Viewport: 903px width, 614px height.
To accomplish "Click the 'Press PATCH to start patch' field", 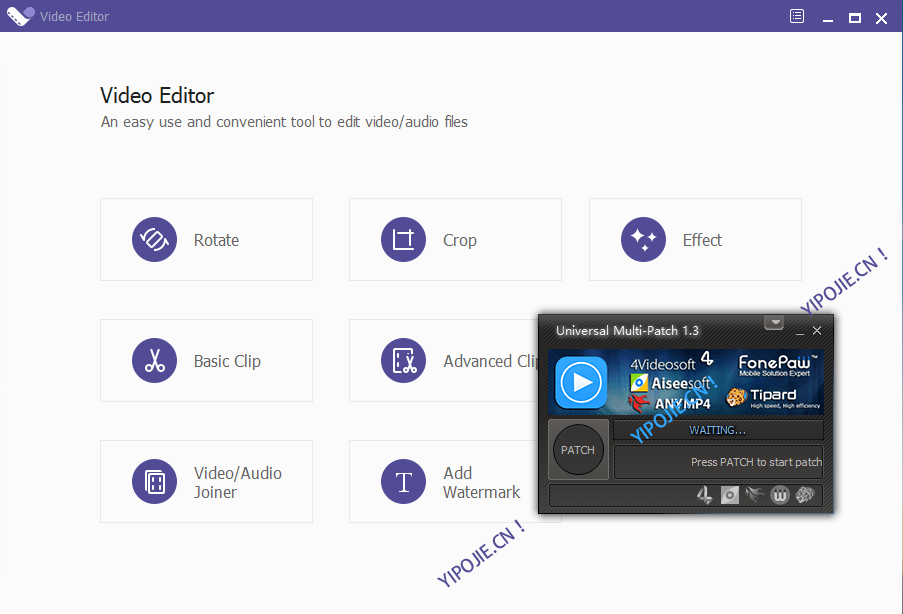I will coord(718,462).
